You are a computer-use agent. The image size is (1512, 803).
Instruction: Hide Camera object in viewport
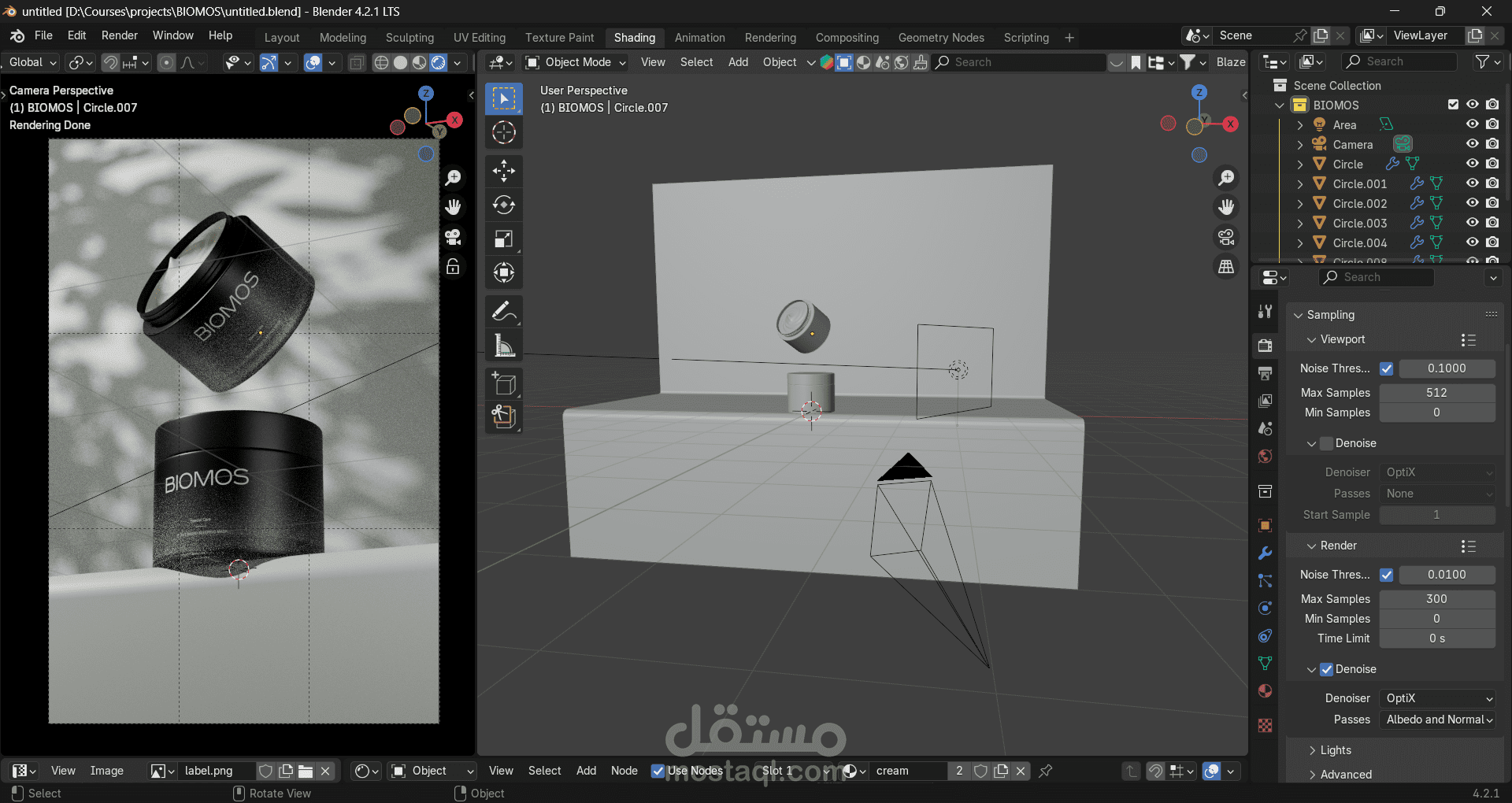[x=1472, y=144]
